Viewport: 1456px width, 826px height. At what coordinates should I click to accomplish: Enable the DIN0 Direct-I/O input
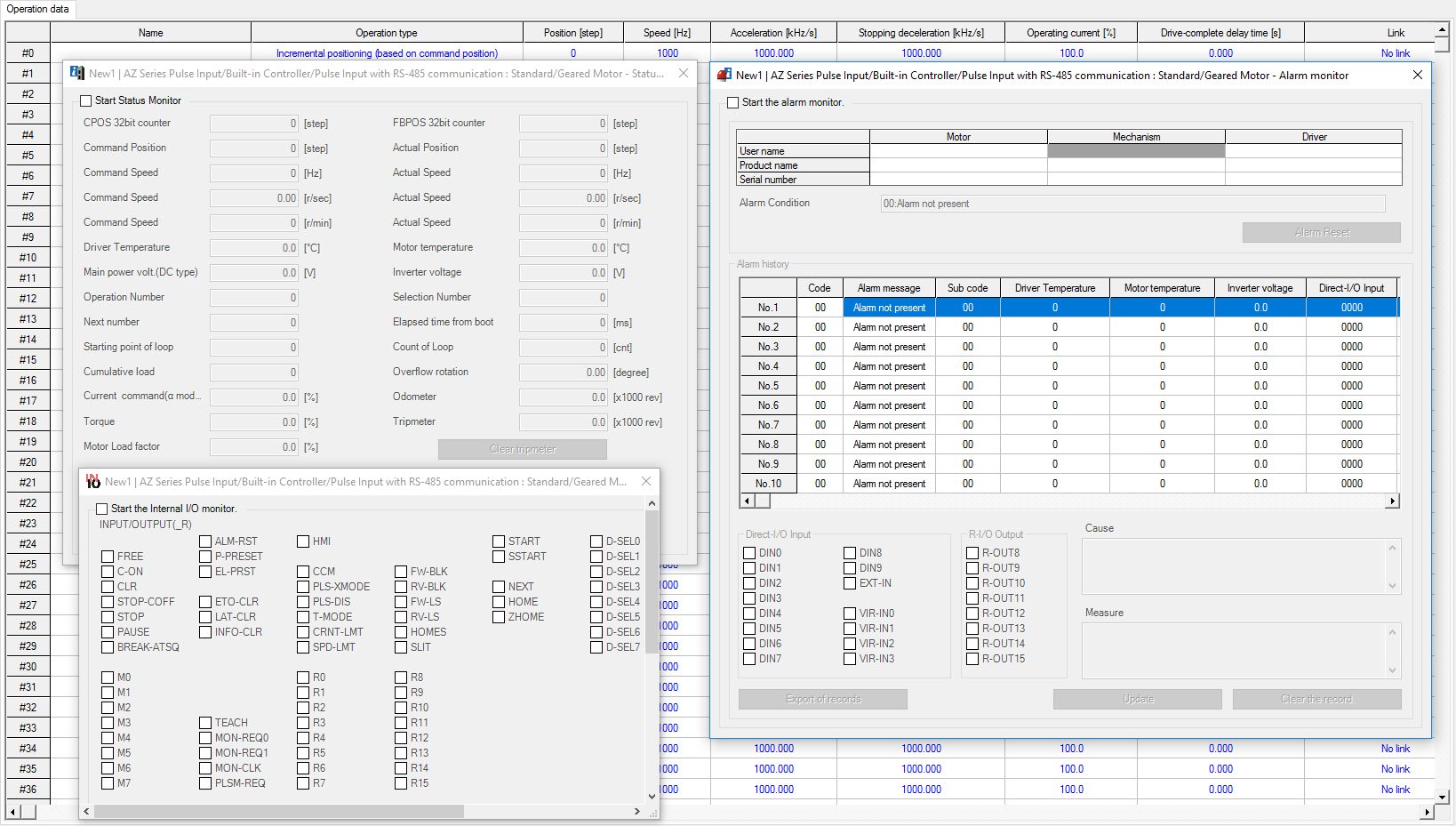click(x=748, y=552)
